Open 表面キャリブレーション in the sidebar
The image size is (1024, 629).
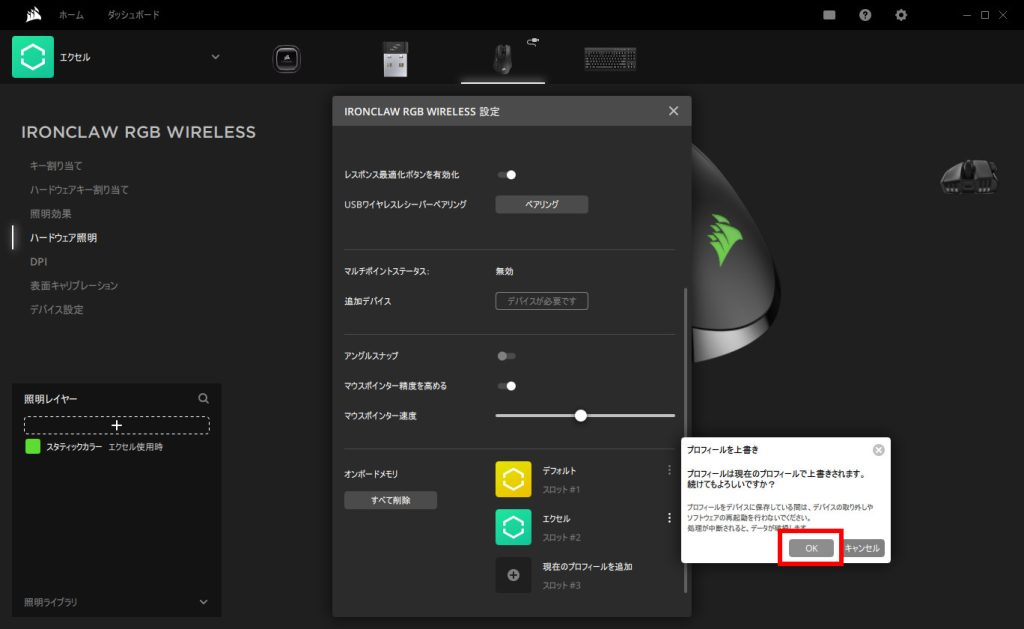74,285
